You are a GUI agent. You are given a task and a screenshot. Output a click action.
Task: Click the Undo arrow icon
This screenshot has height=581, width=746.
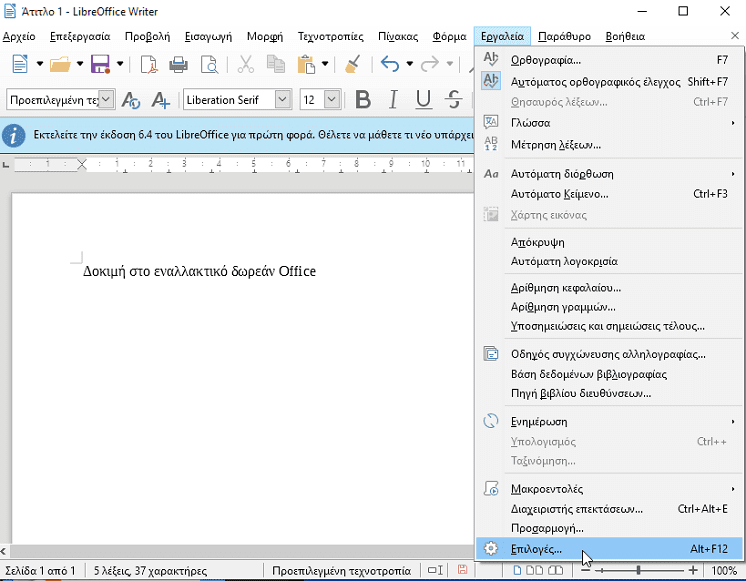coord(390,64)
